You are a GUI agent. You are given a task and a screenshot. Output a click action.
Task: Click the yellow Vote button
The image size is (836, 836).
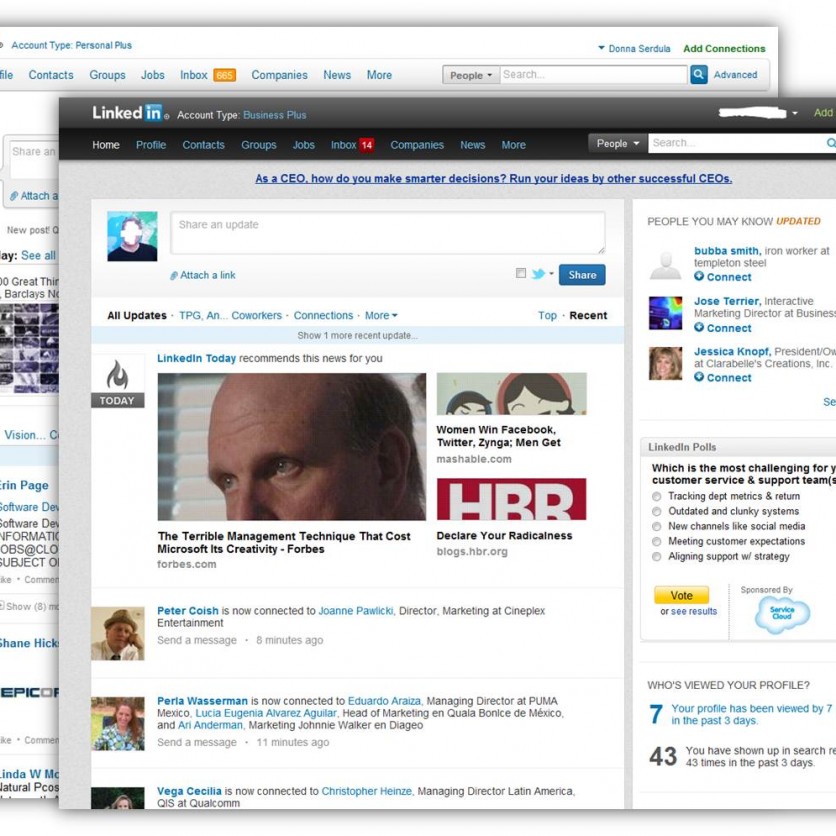(681, 595)
